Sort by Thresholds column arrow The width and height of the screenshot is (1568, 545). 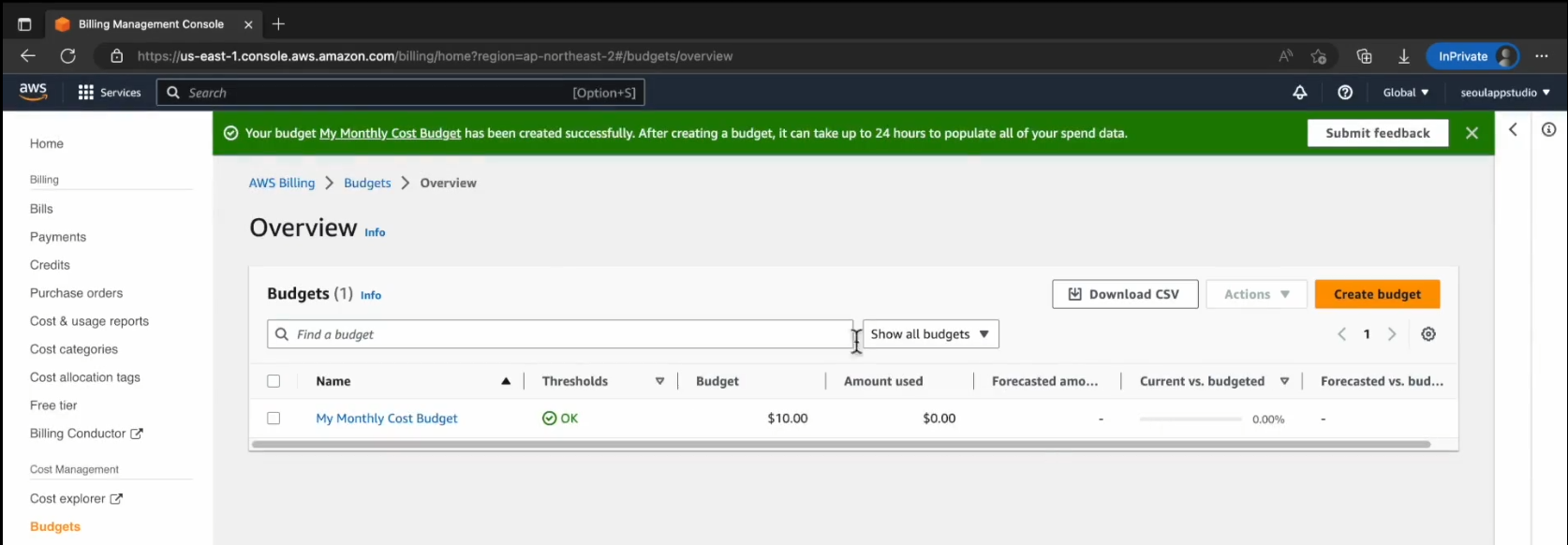[659, 381]
